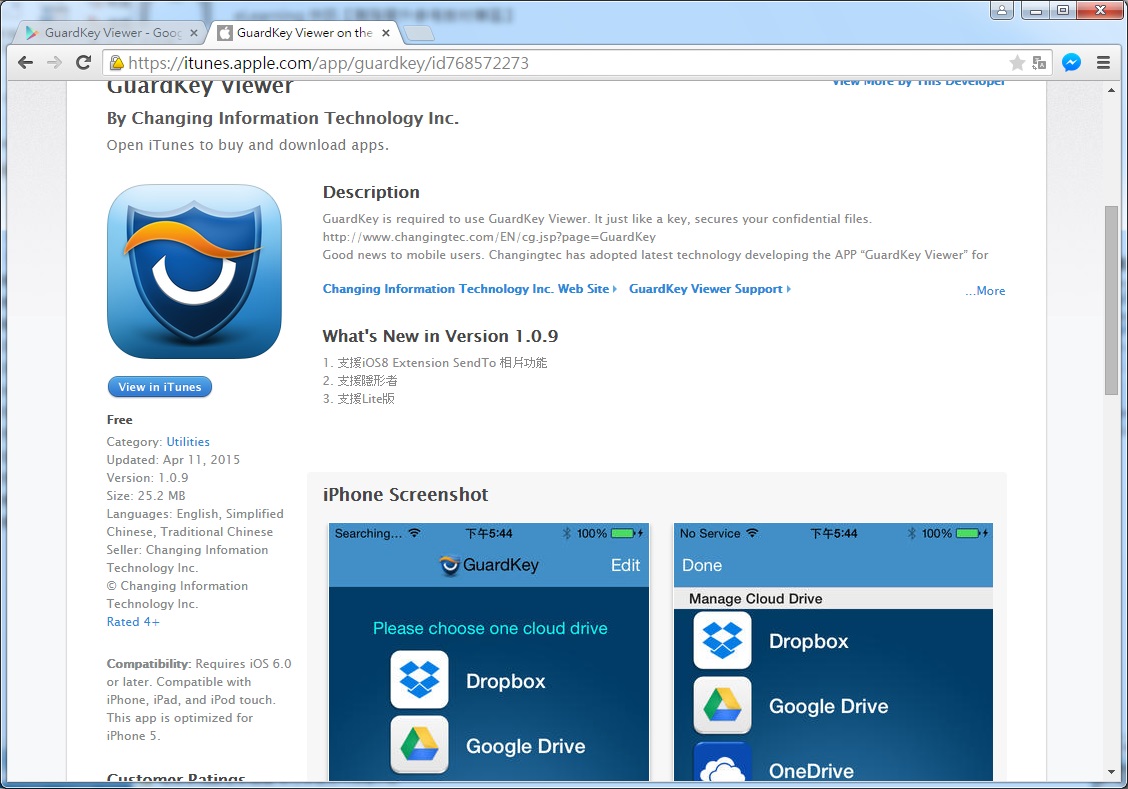The width and height of the screenshot is (1128, 789).
Task: Click the "By Changing Information Technology Inc." heading
Action: coord(283,118)
